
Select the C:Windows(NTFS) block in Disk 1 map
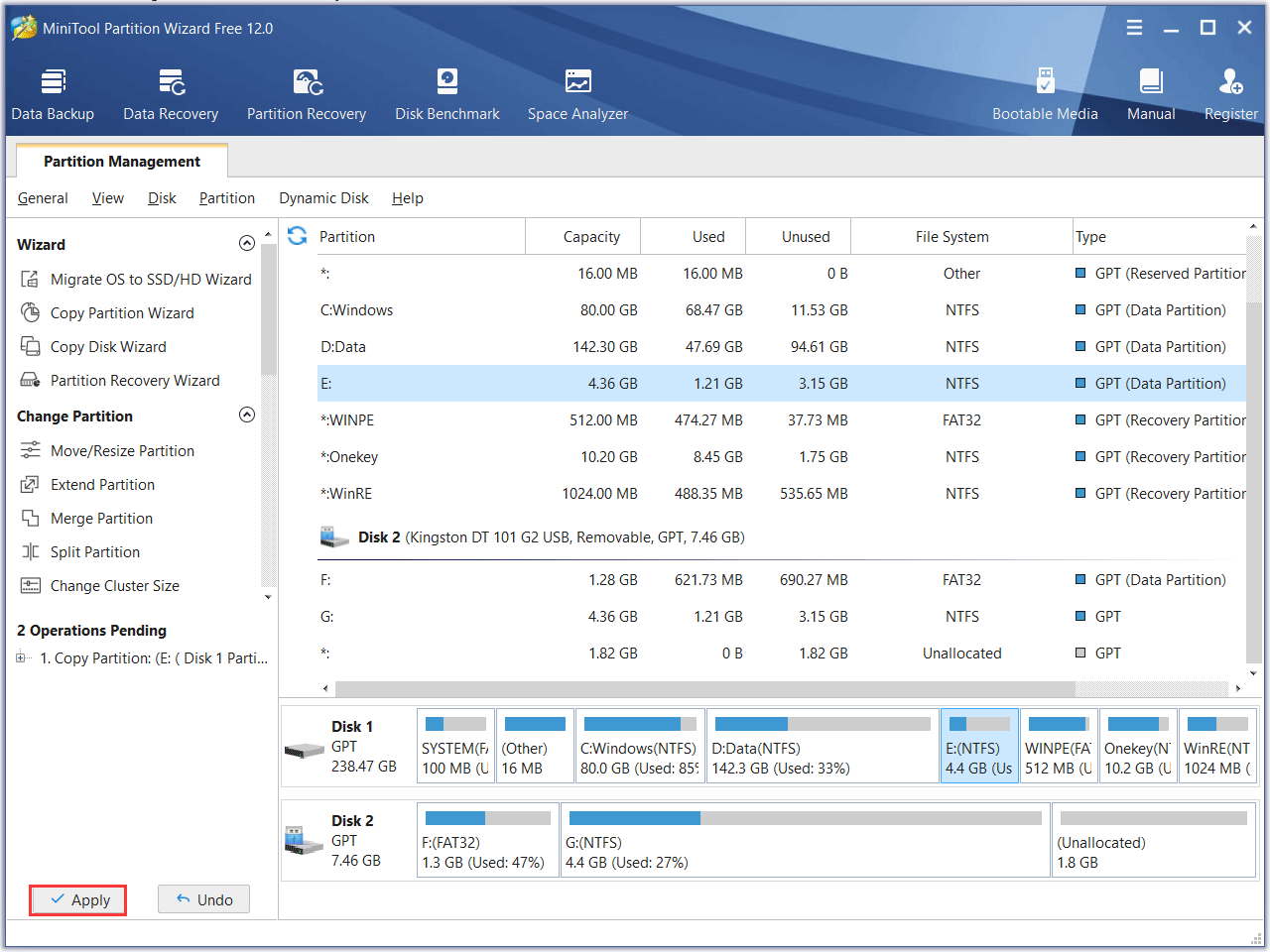pyautogui.click(x=640, y=746)
